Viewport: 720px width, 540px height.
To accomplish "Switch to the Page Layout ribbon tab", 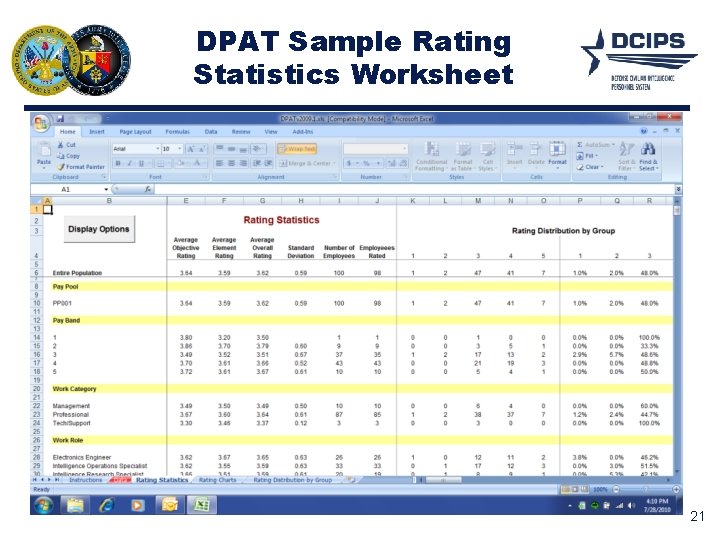I will coord(135,132).
